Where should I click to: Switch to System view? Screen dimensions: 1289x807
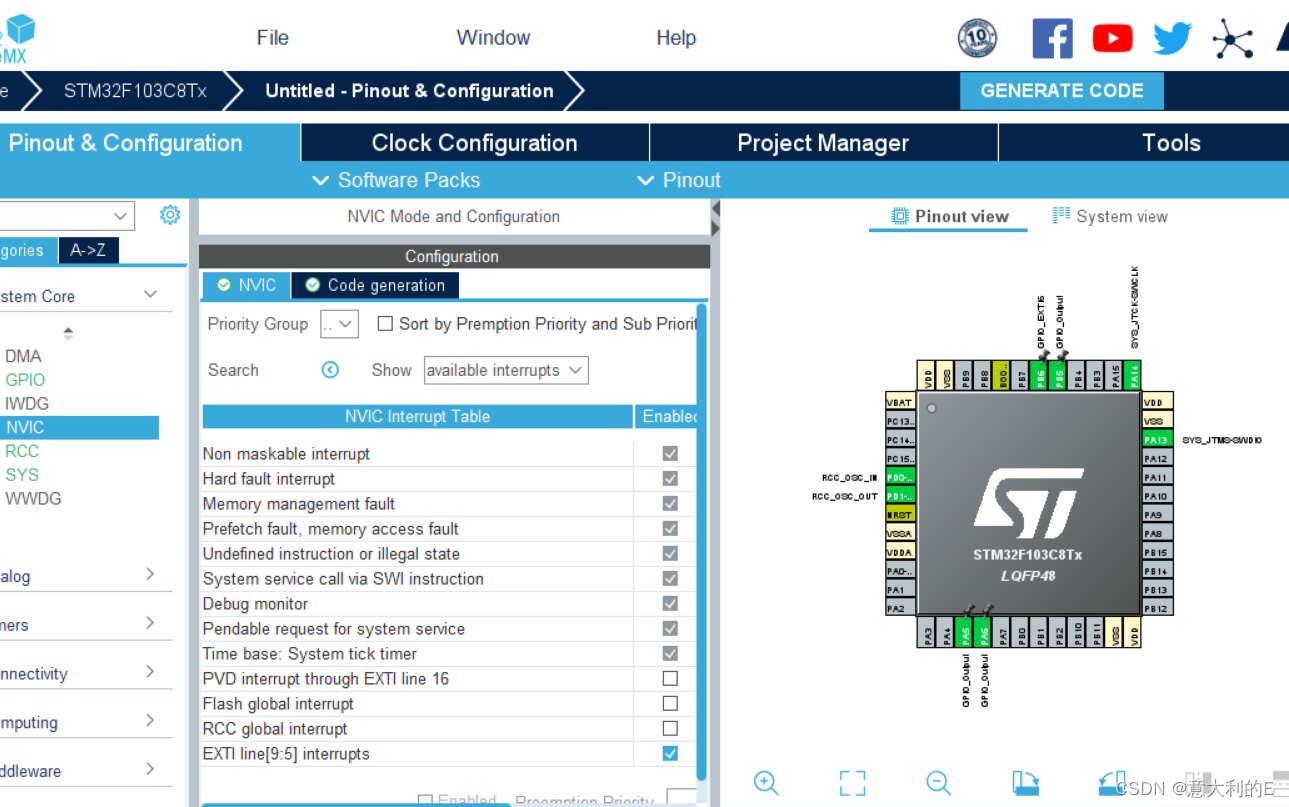pyautogui.click(x=1110, y=216)
